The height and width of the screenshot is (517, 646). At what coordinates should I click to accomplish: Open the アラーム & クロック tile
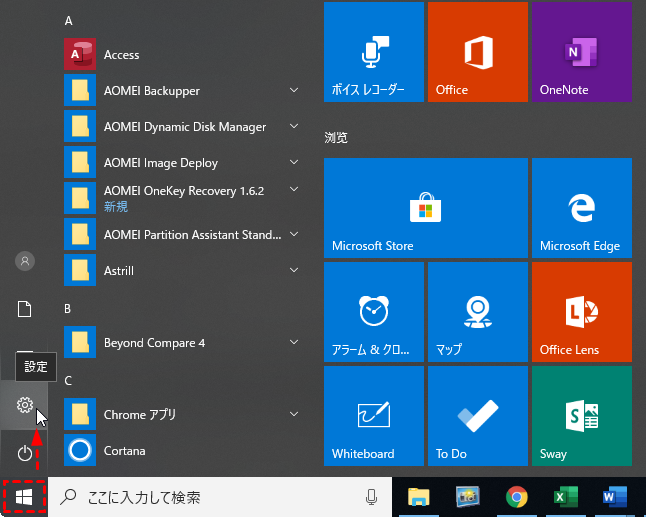[373, 311]
